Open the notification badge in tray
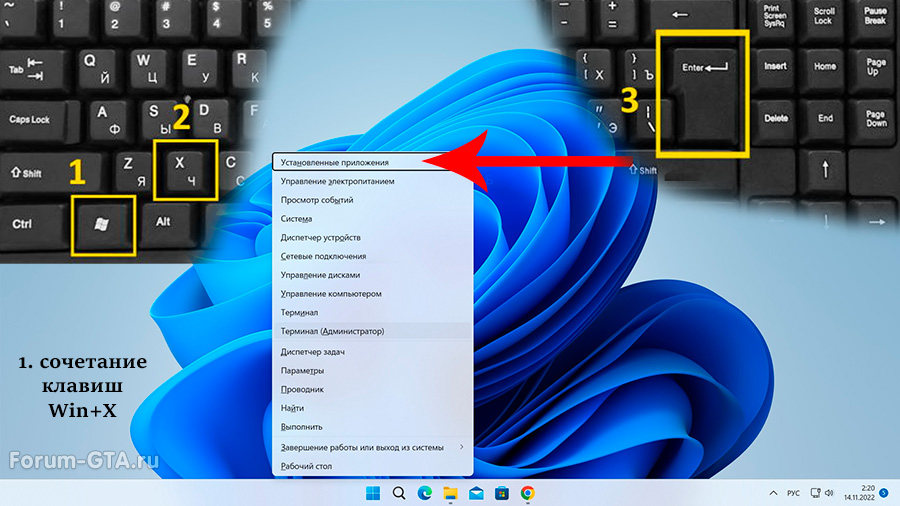This screenshot has height=506, width=900. (x=885, y=493)
